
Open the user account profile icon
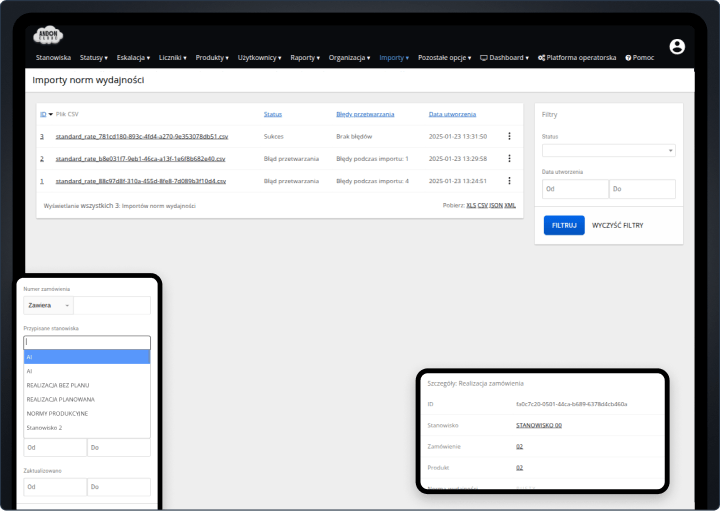pyautogui.click(x=677, y=47)
